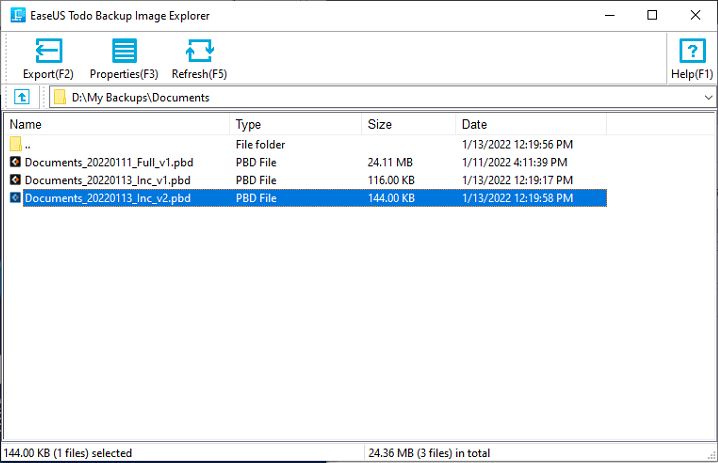Refresh the file list using Refresh(F5)
The height and width of the screenshot is (463, 718).
pyautogui.click(x=199, y=51)
